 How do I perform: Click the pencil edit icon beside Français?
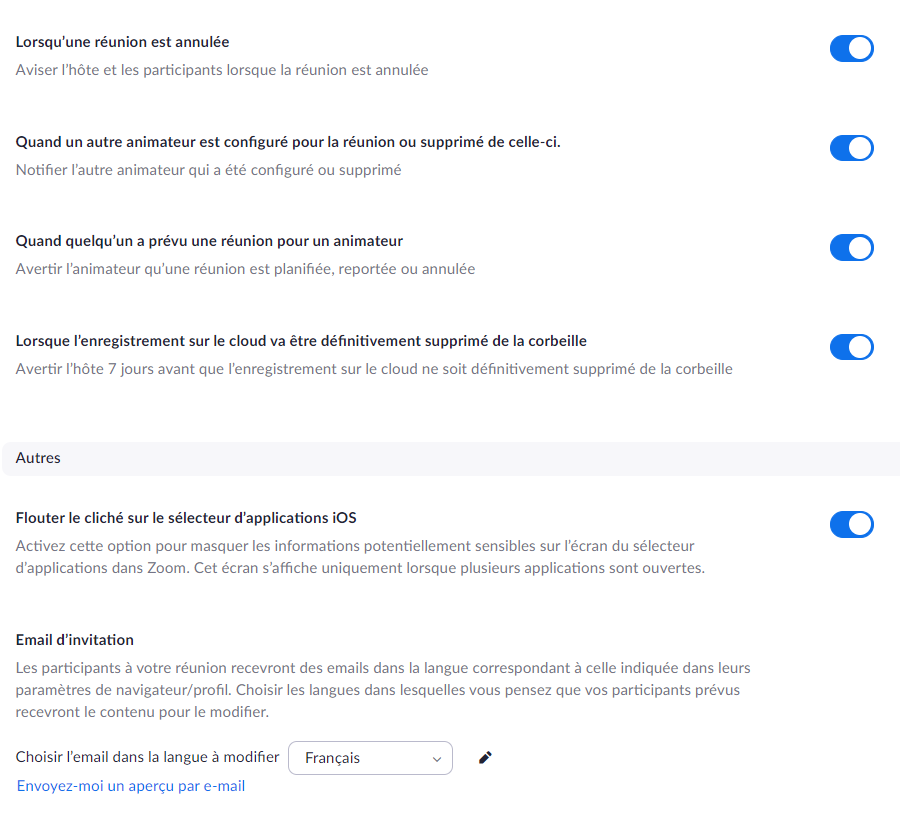pos(486,758)
